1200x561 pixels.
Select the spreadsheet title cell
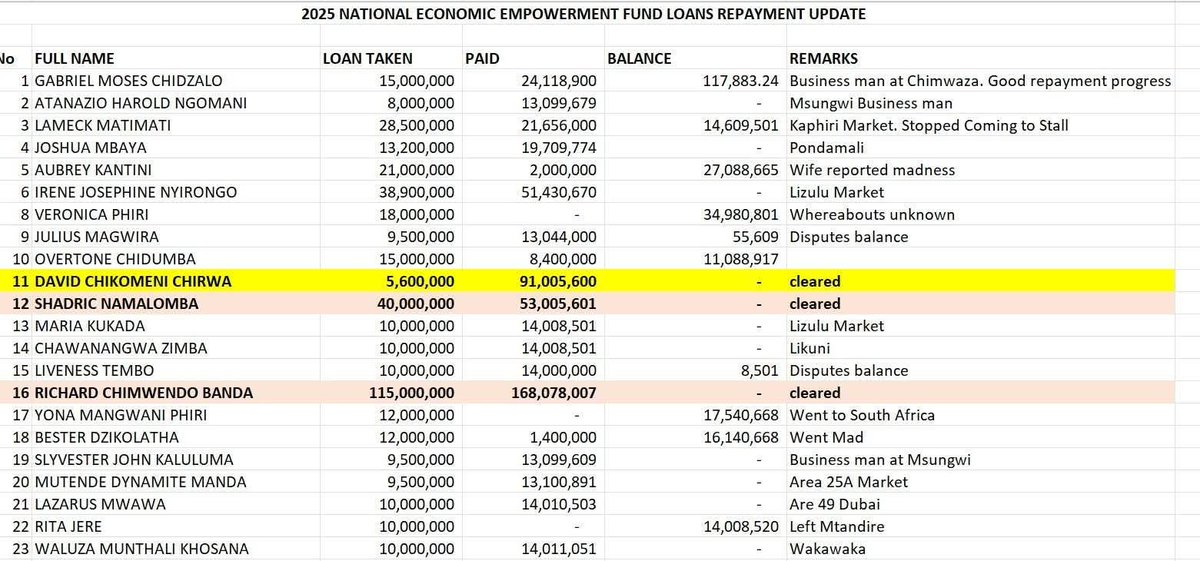[583, 14]
